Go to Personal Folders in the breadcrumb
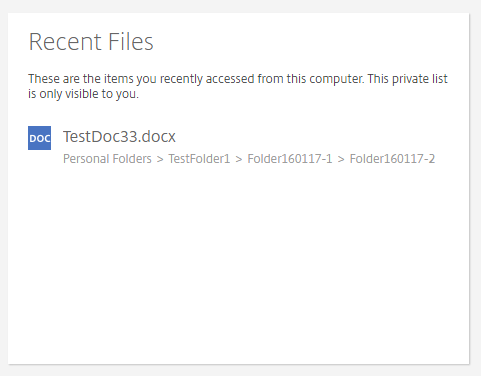This screenshot has width=481, height=376. coord(107,159)
